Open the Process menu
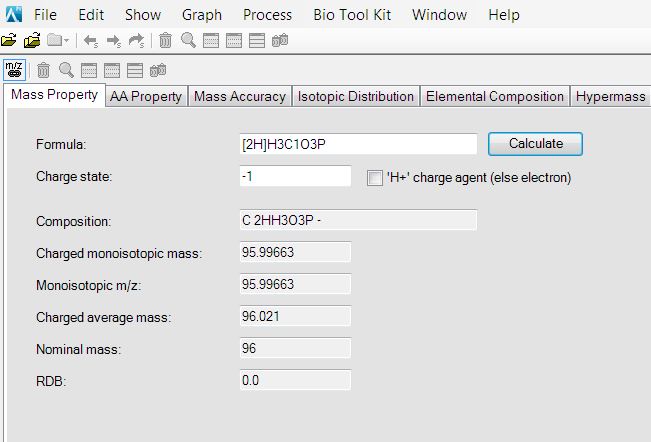Screen dimensions: 651x442 pyautogui.click(x=267, y=15)
